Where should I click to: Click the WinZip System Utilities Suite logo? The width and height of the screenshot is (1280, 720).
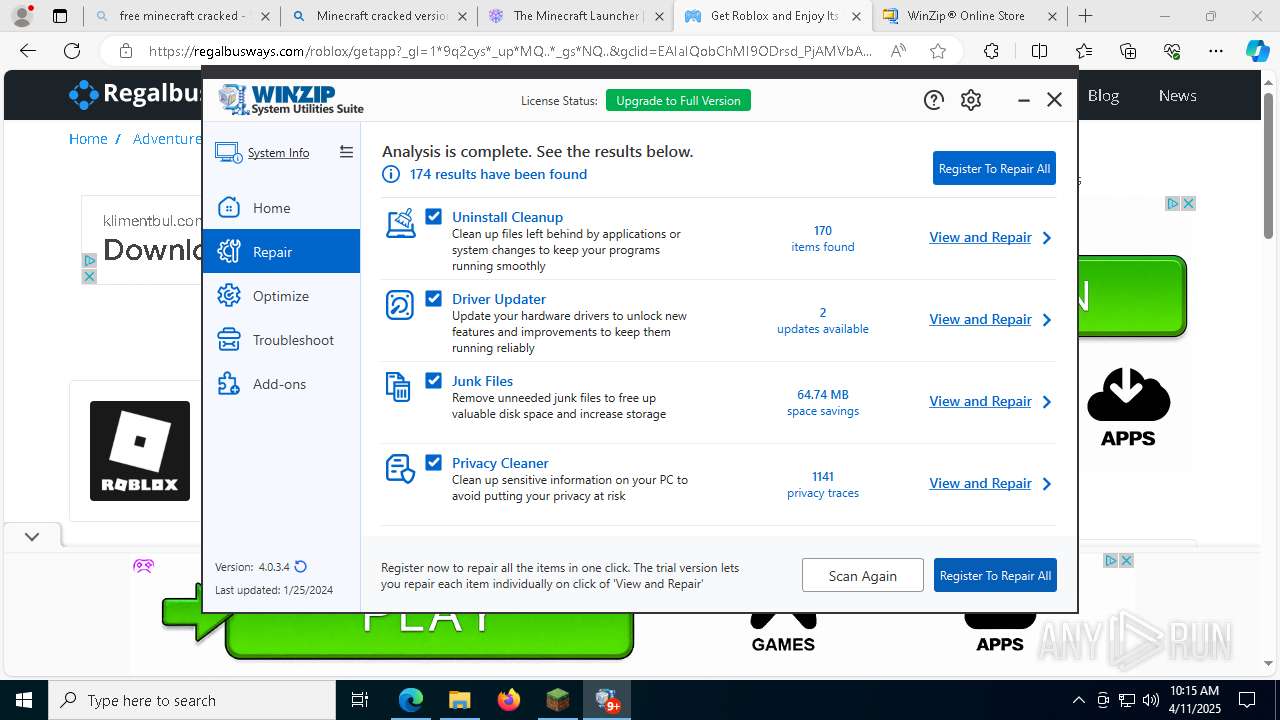(291, 99)
